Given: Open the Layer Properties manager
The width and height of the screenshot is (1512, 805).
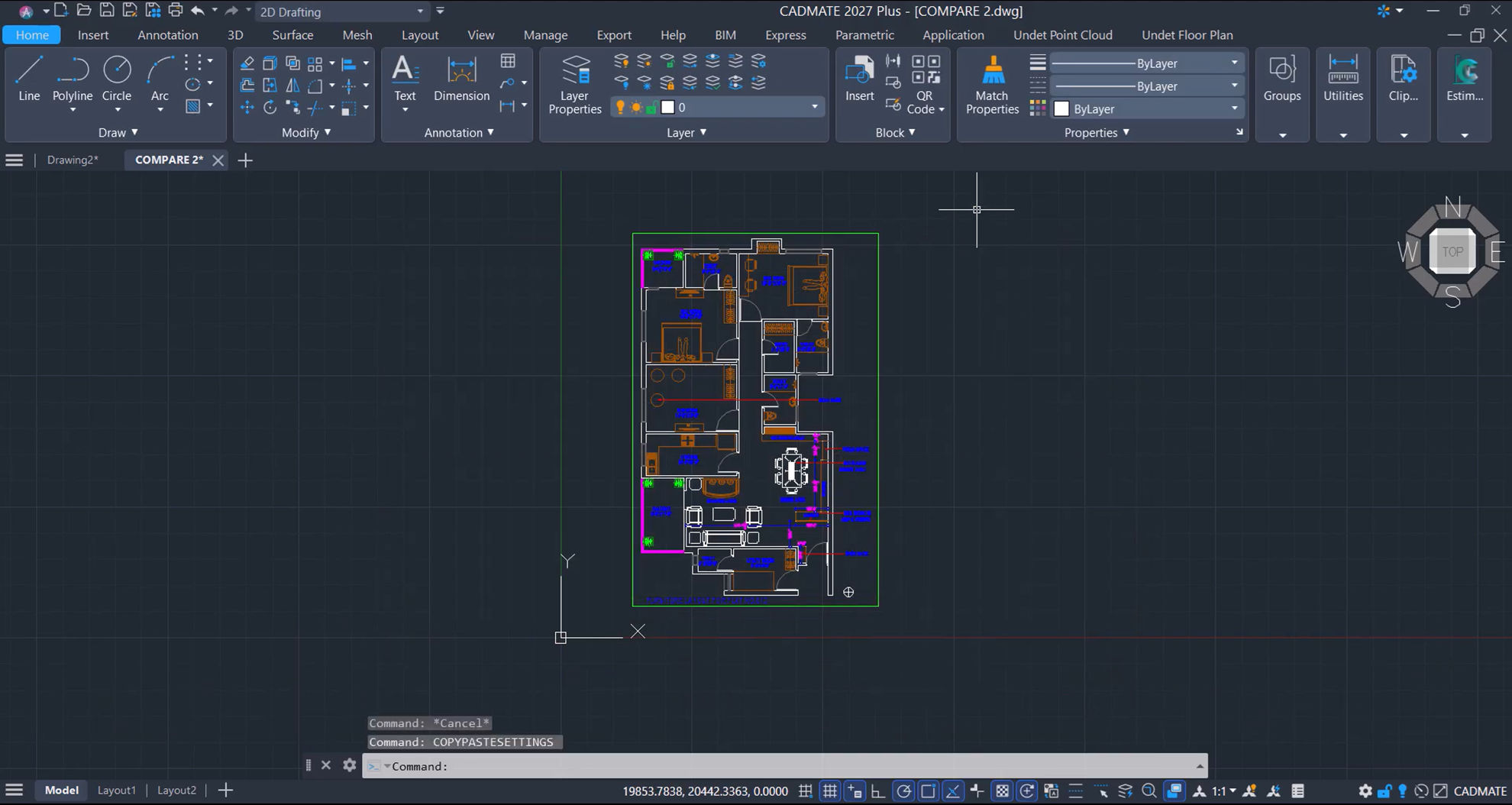Looking at the screenshot, I should click(x=575, y=84).
